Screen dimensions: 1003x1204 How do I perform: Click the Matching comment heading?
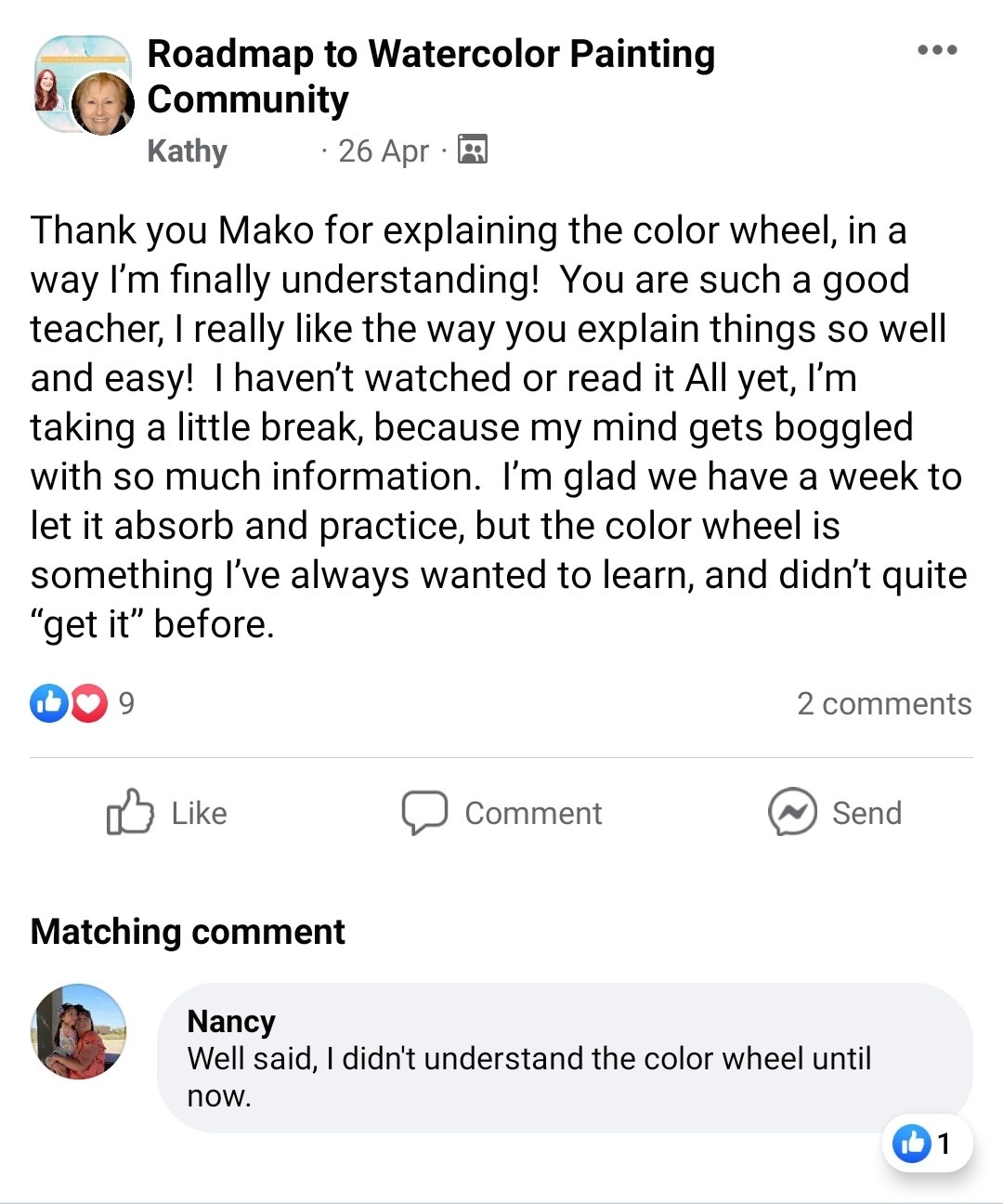(188, 931)
